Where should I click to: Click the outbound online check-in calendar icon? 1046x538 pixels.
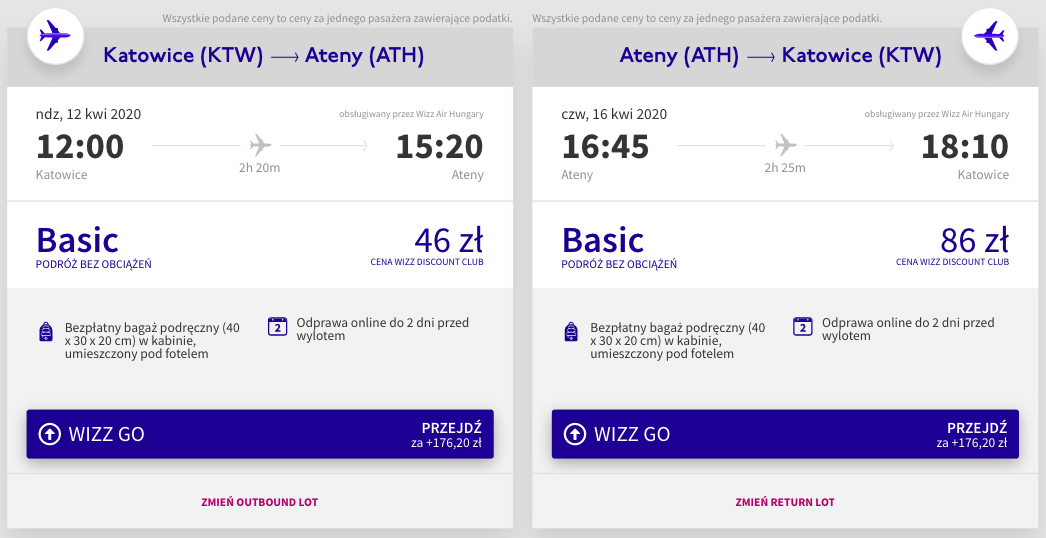click(277, 326)
